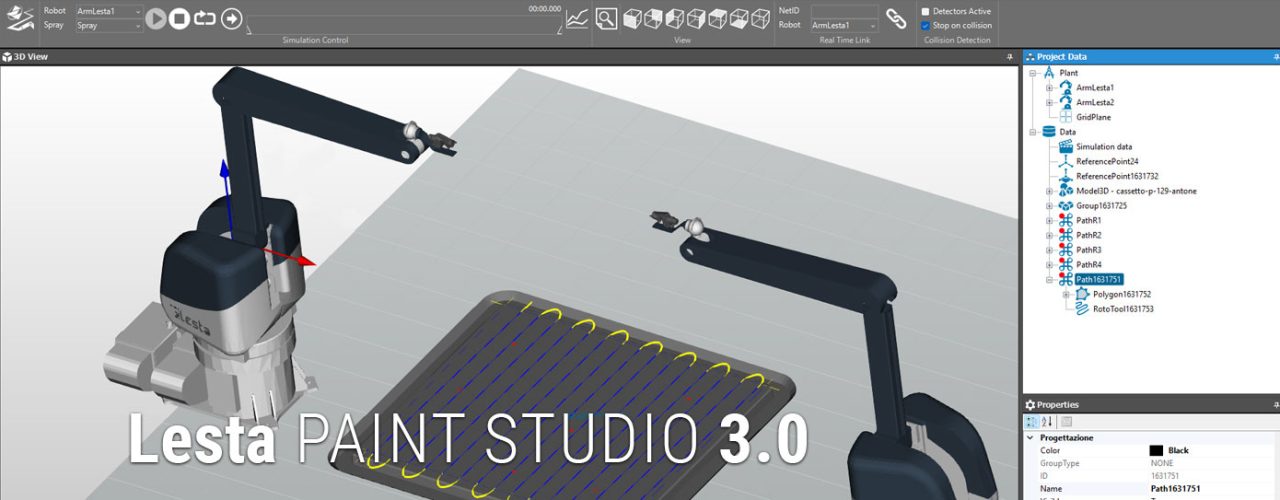Switch Properties to categorized view
Screen dimensions: 1280x500
[x=1033, y=421]
